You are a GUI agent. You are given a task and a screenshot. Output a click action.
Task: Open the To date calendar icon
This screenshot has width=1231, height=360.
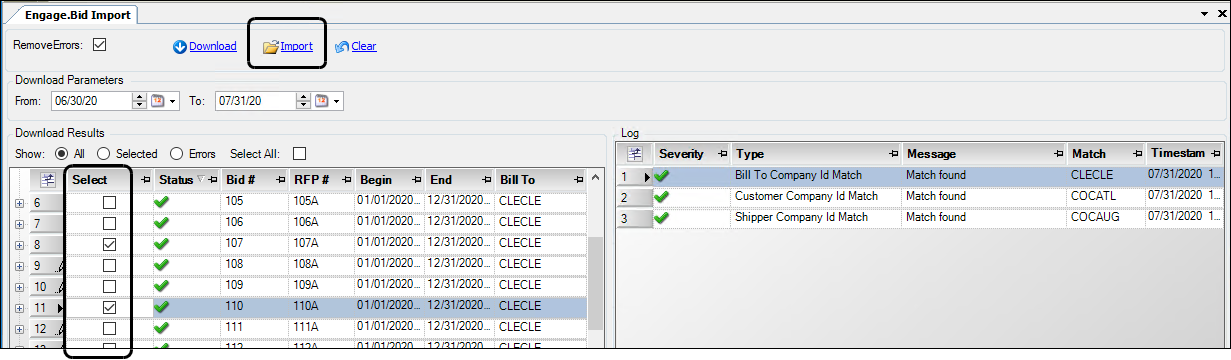[321, 101]
